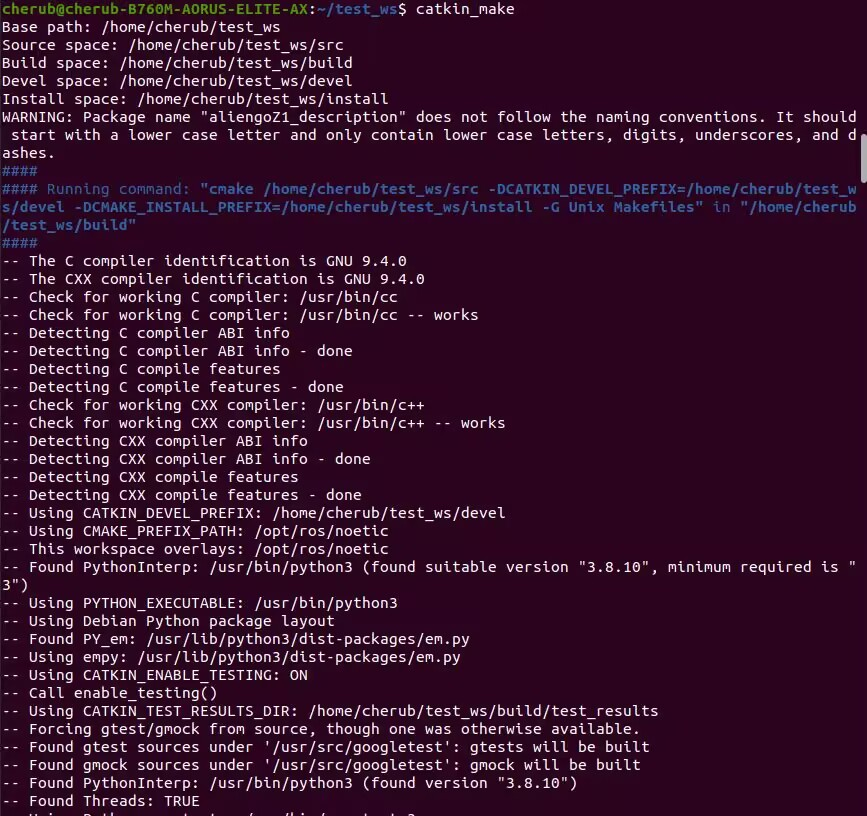
Task: Click the terminal scrollbar thumb
Action: click(862, 156)
